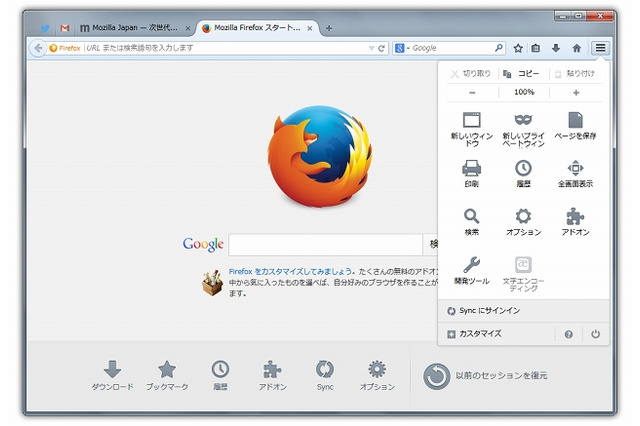
Task: Expand the URL bar history dropdown arrow
Action: pos(370,47)
